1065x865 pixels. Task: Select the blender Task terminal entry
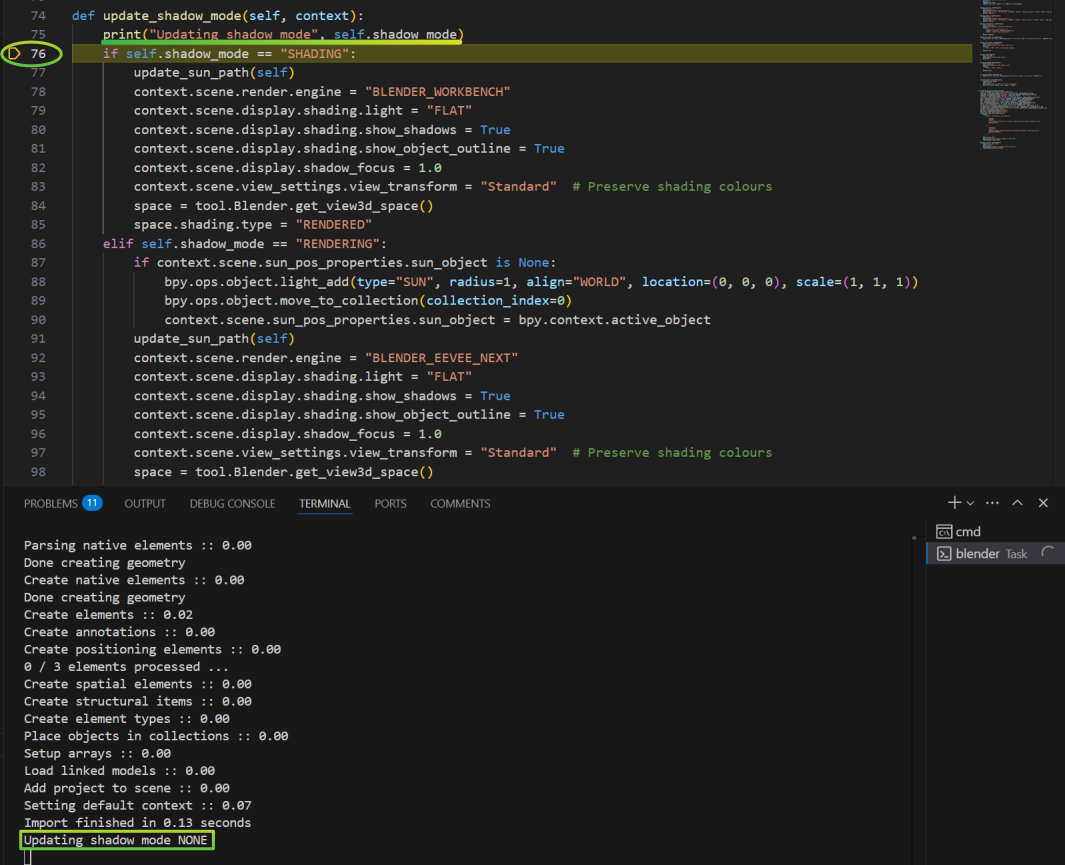[993, 554]
